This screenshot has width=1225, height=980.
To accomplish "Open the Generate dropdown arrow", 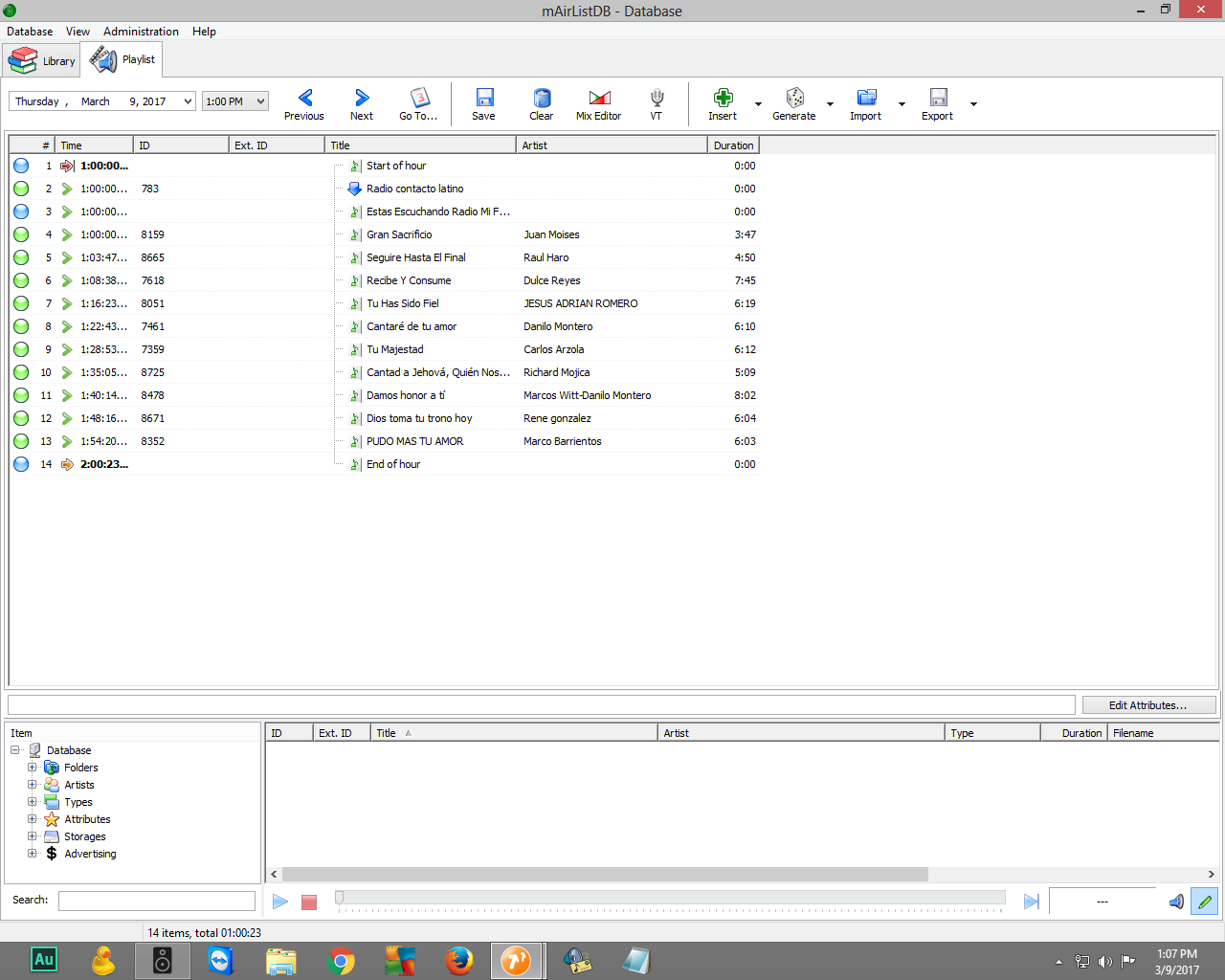I will tap(830, 104).
